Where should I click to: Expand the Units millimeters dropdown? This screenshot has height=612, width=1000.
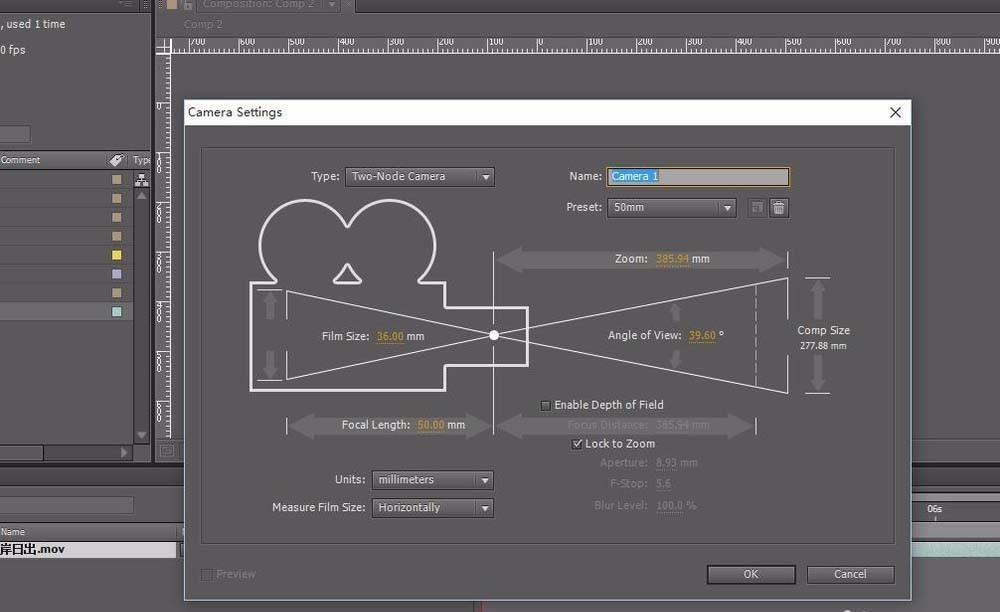433,480
